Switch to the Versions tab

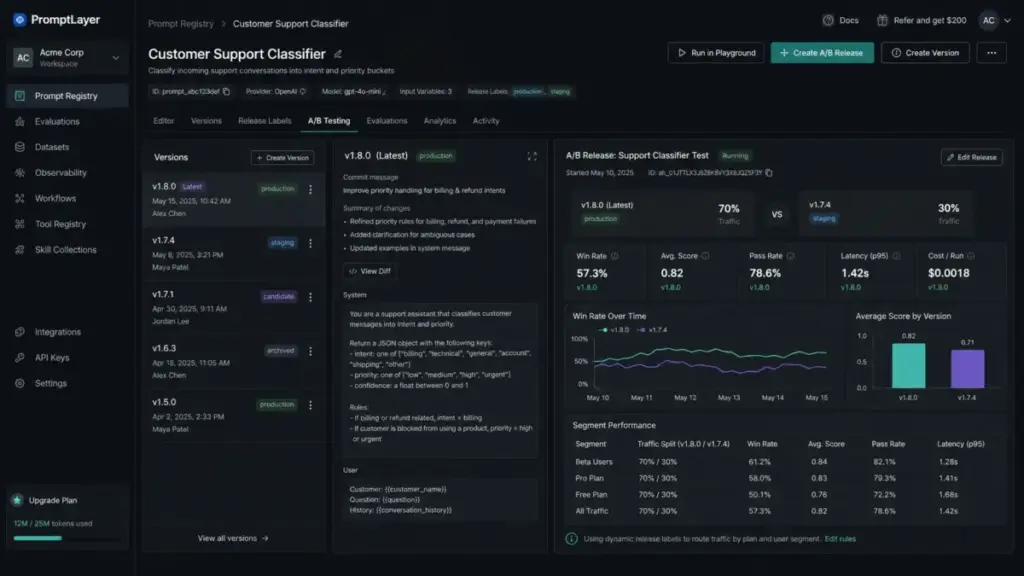coord(206,121)
